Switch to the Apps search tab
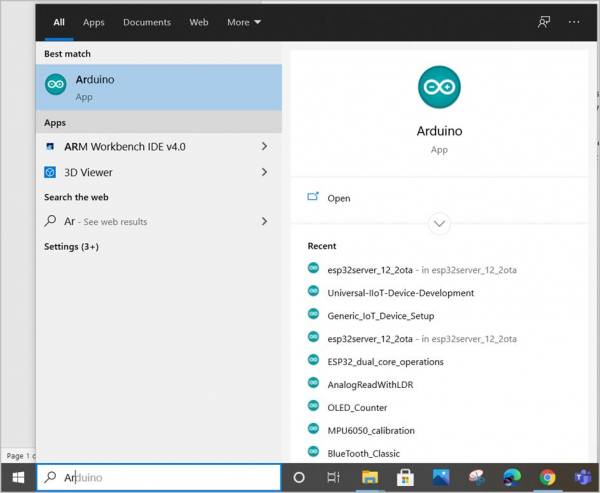Screen dimensions: 600x493 pos(94,22)
